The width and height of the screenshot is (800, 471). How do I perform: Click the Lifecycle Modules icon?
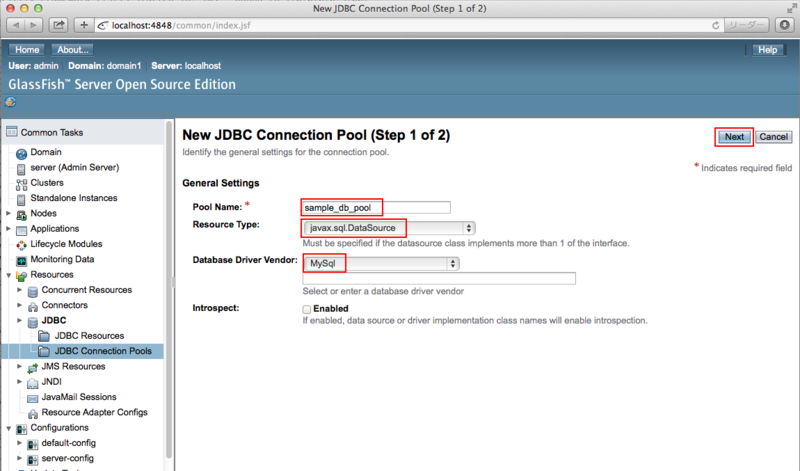point(21,245)
